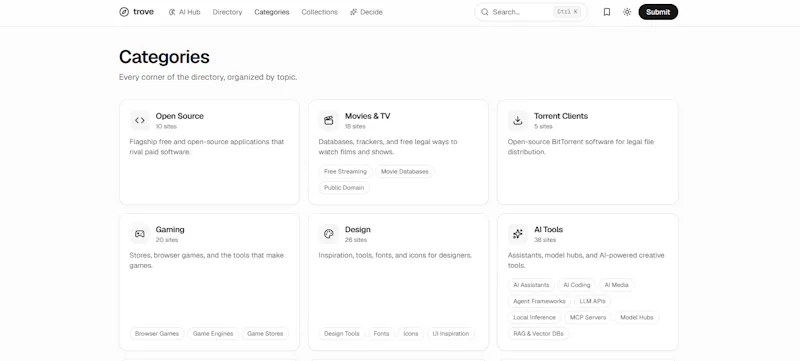Click the 'Every corner of the directory' subtitle
Screen dimensions: 800x361
pyautogui.click(x=208, y=78)
